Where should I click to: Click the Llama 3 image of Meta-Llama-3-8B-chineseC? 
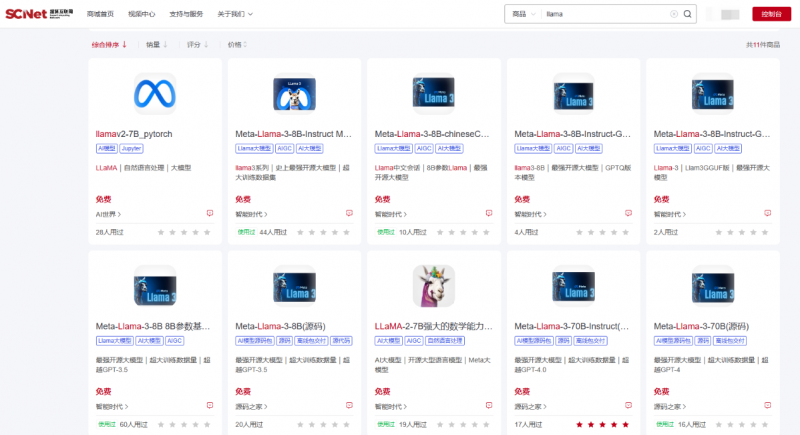(x=434, y=93)
